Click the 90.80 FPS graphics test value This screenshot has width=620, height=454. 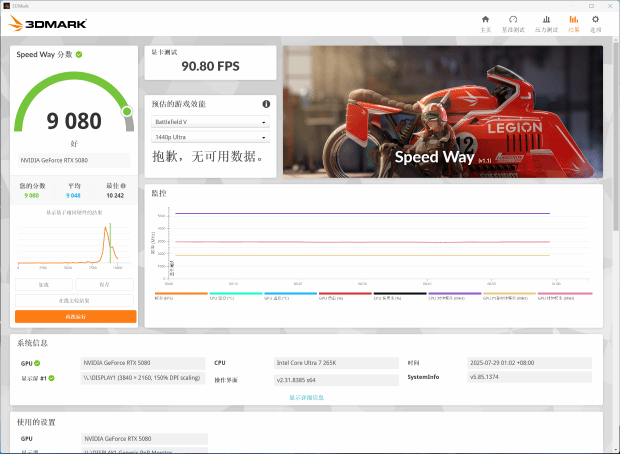point(210,66)
